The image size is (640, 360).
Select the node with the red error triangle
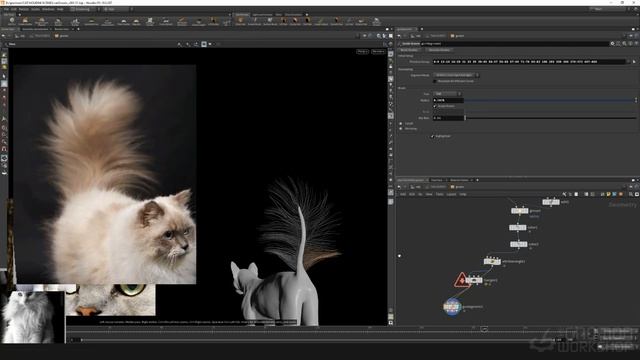[474, 280]
